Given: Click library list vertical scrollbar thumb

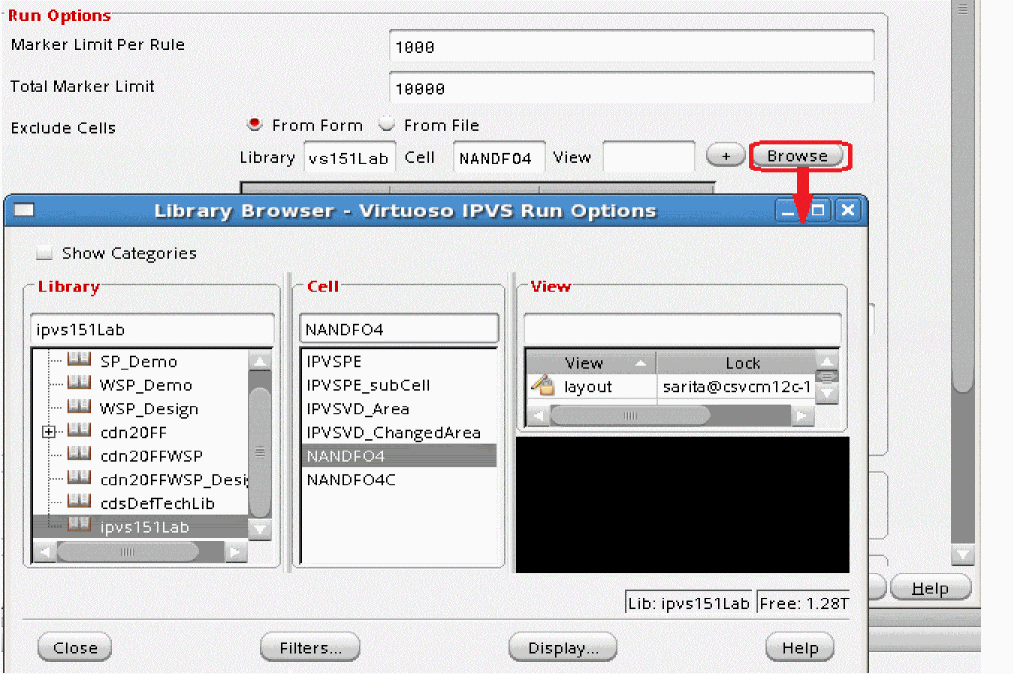Looking at the screenshot, I should coord(260,451).
